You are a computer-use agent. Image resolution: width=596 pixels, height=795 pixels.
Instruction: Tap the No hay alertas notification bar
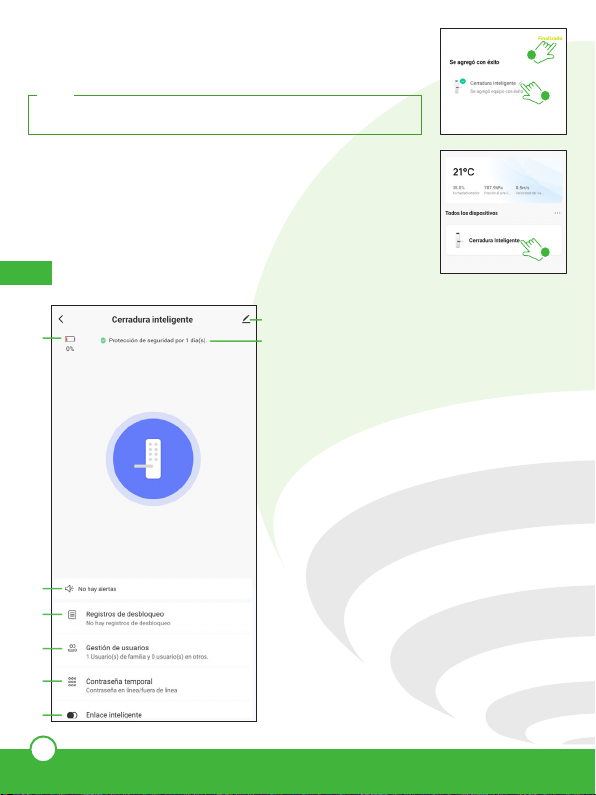pyautogui.click(x=153, y=589)
